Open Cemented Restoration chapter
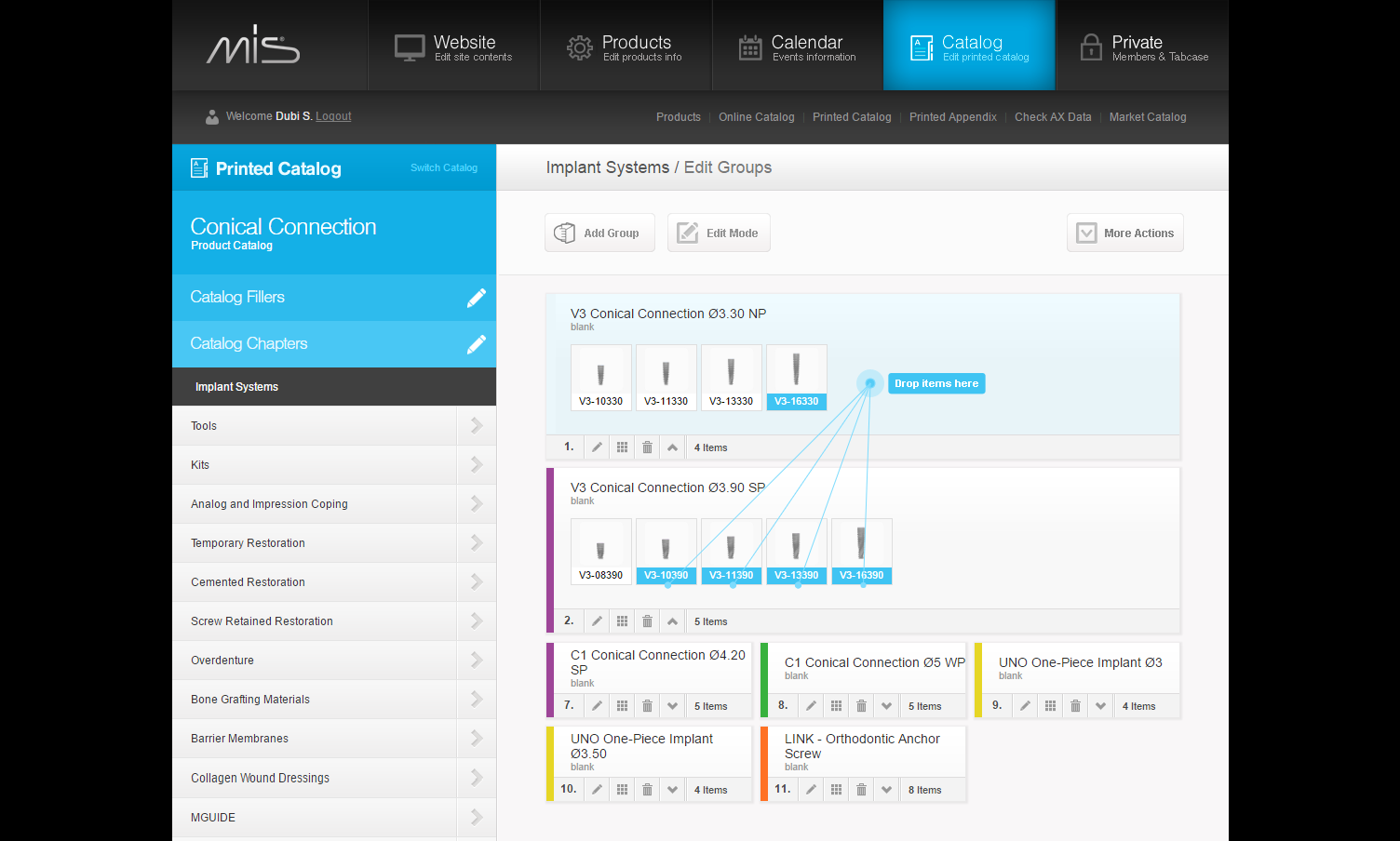 tap(334, 582)
